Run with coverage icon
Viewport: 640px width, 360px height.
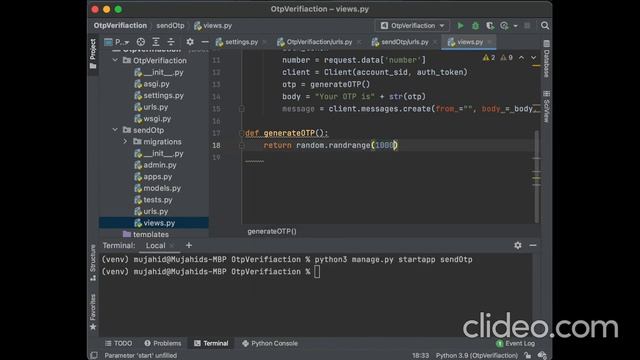pyautogui.click(x=490, y=26)
